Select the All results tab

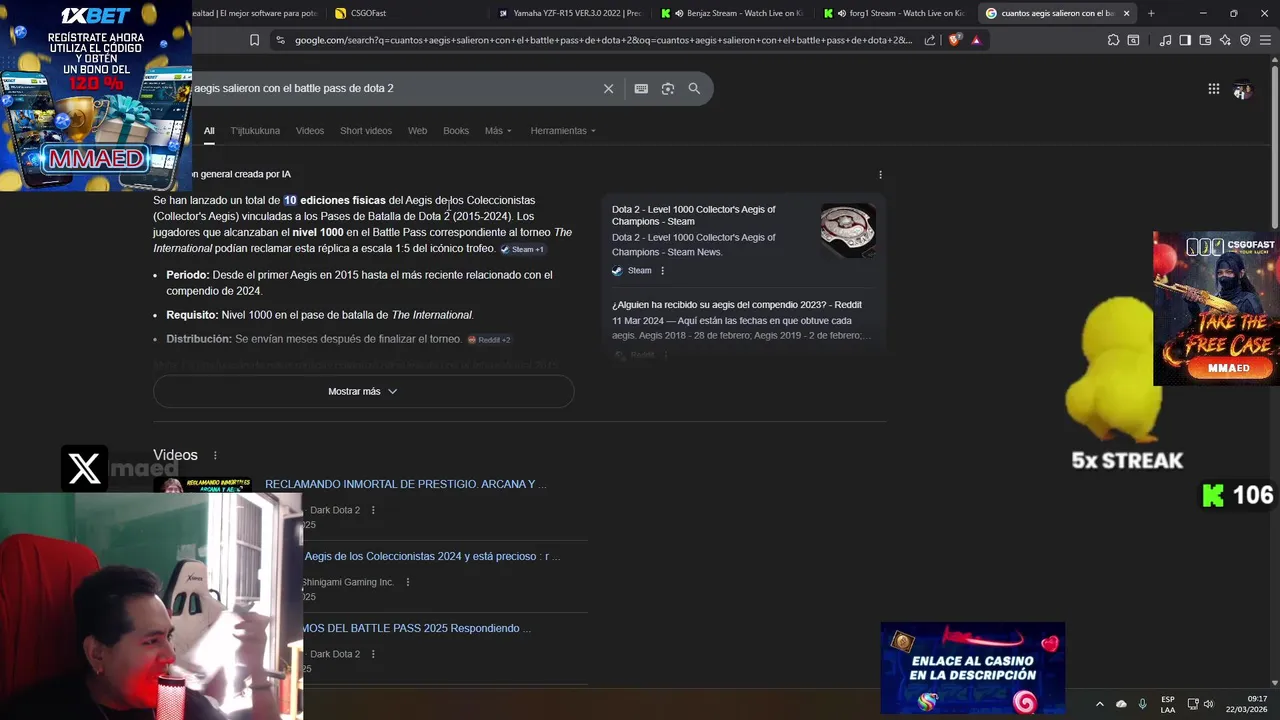pyautogui.click(x=209, y=131)
